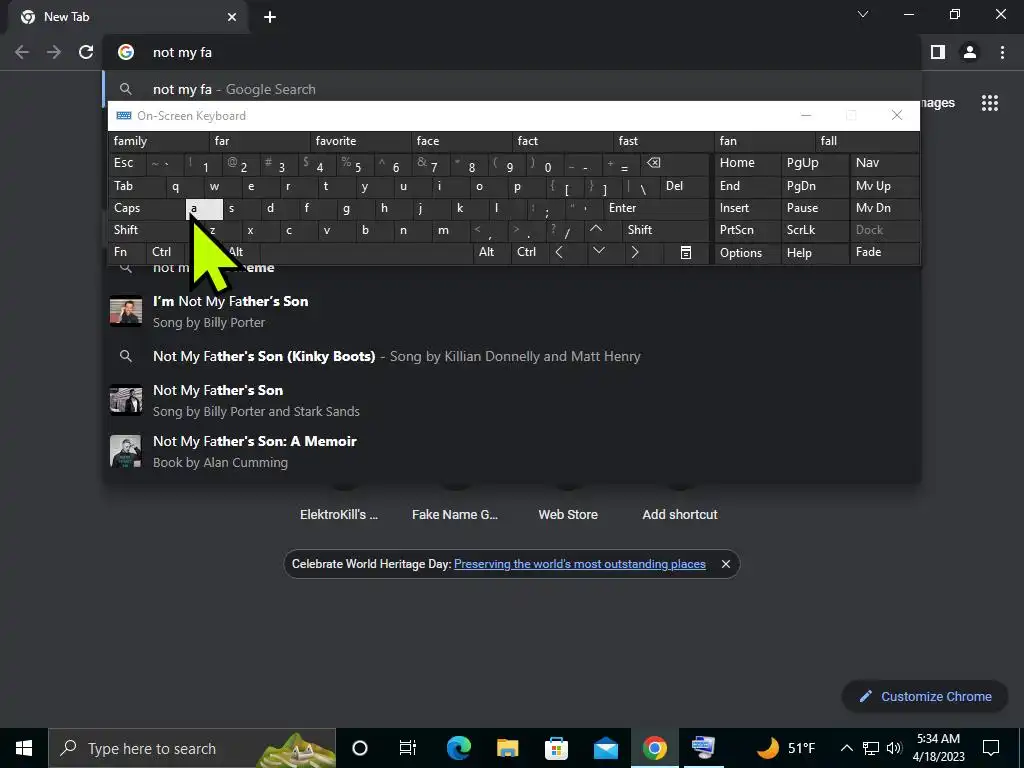Select Not My Father's Son by Billy Porter and Stark Sands
1024x768 pixels.
pos(513,400)
